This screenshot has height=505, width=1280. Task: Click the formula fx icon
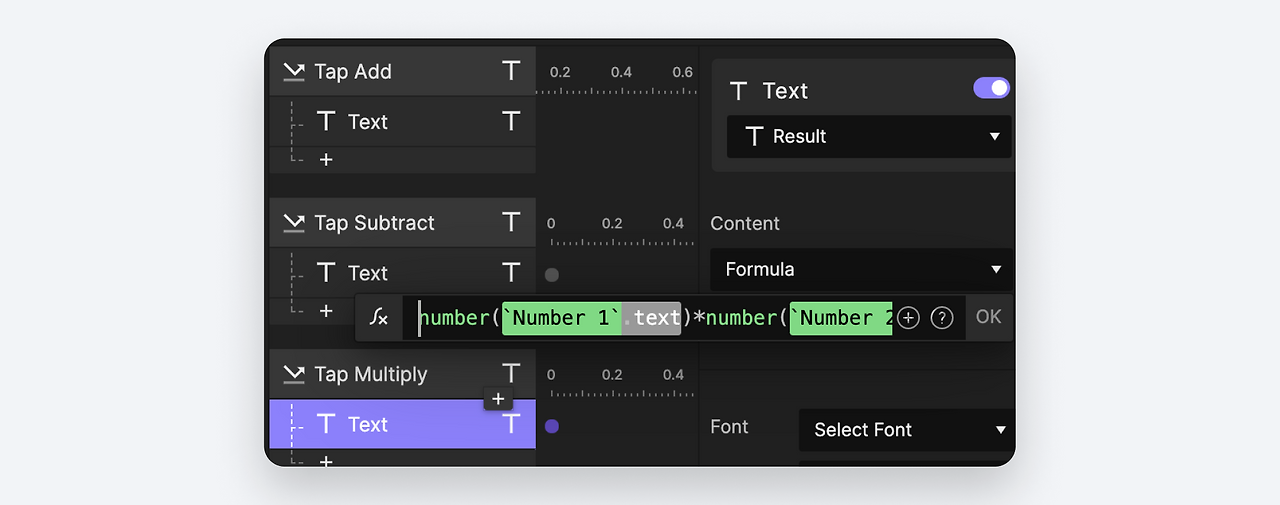tap(379, 317)
